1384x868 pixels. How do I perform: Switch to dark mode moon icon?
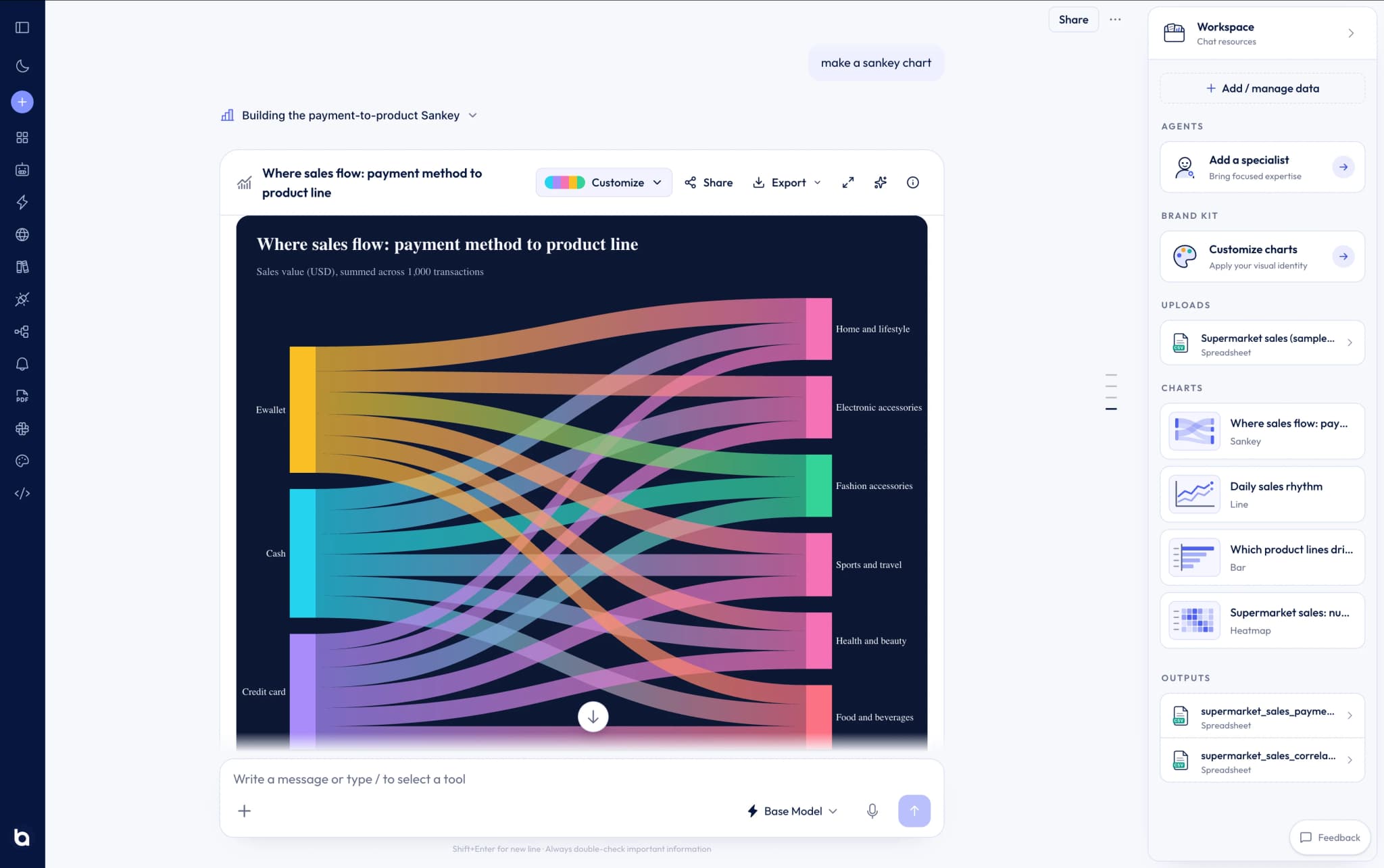click(22, 66)
